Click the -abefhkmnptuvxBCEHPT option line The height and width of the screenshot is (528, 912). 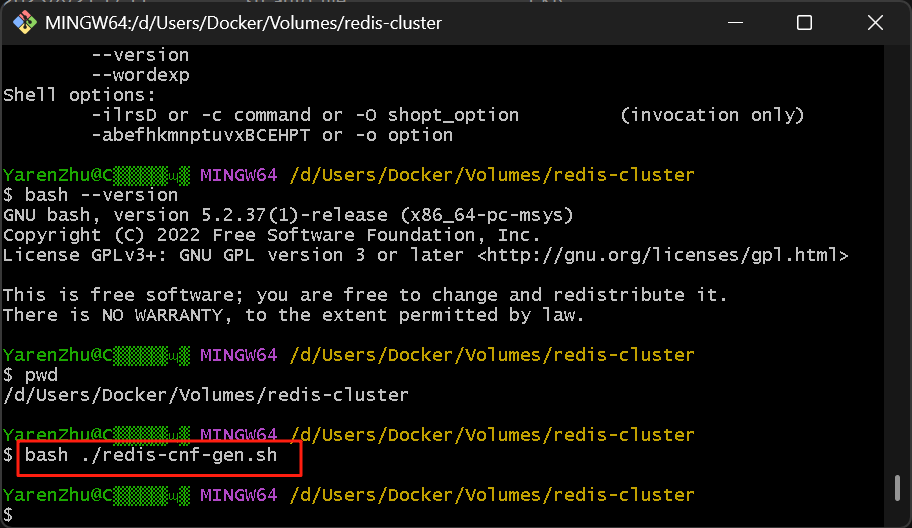point(272,135)
